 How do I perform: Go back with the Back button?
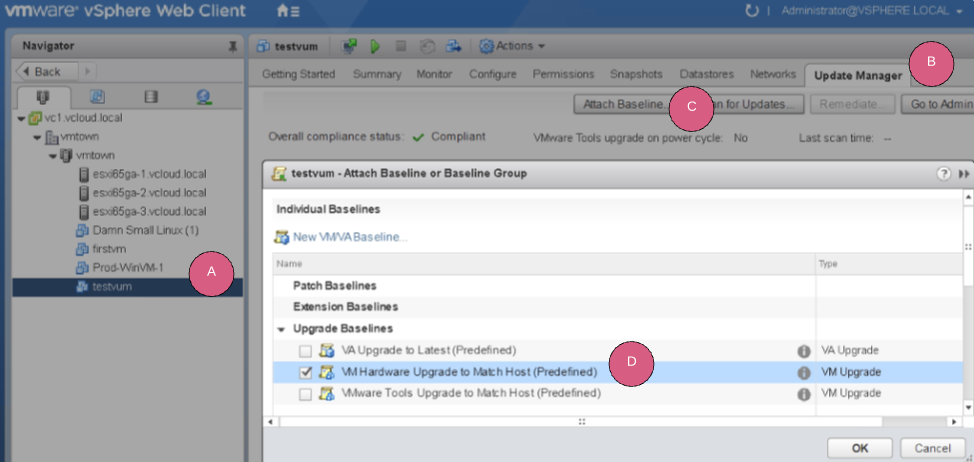[x=47, y=71]
